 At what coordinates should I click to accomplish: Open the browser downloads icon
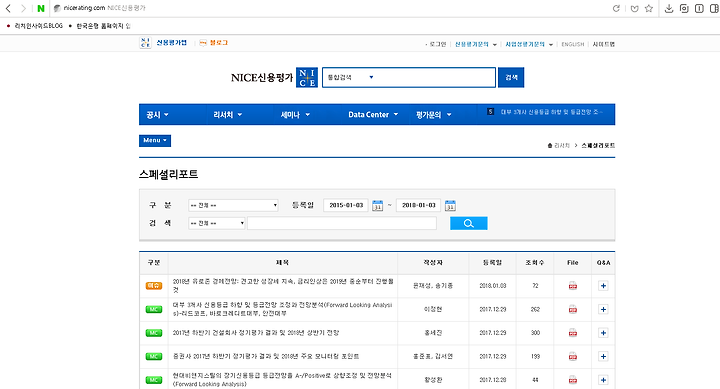(x=669, y=8)
